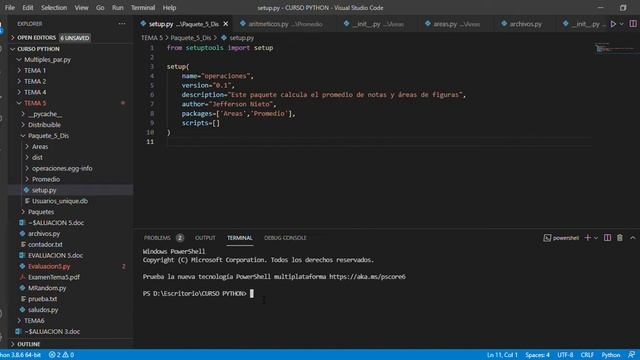The width and height of the screenshot is (640, 360).
Task: Open Evaluacion5.py file
Action: click(49, 266)
